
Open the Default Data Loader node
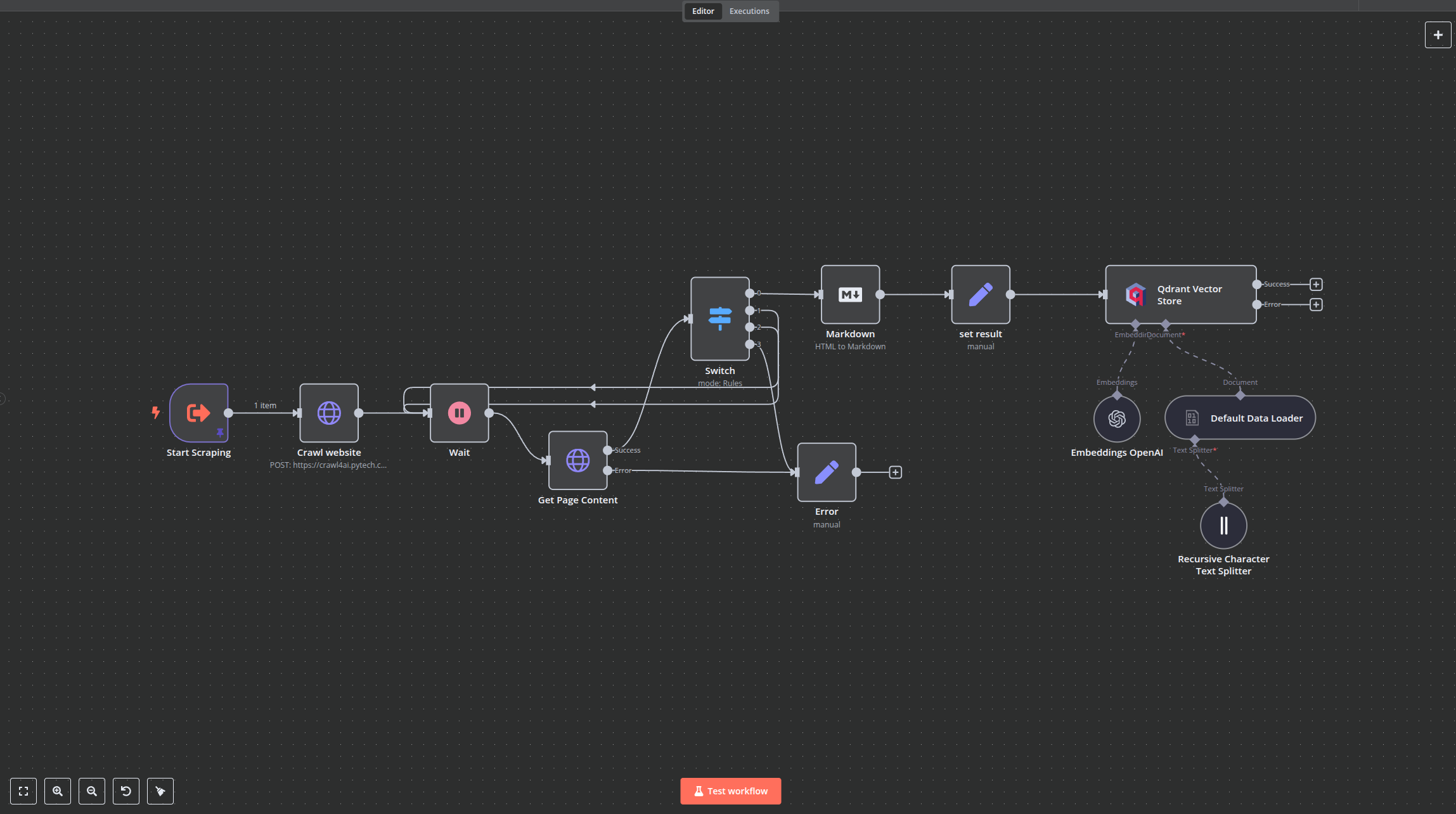point(1240,418)
